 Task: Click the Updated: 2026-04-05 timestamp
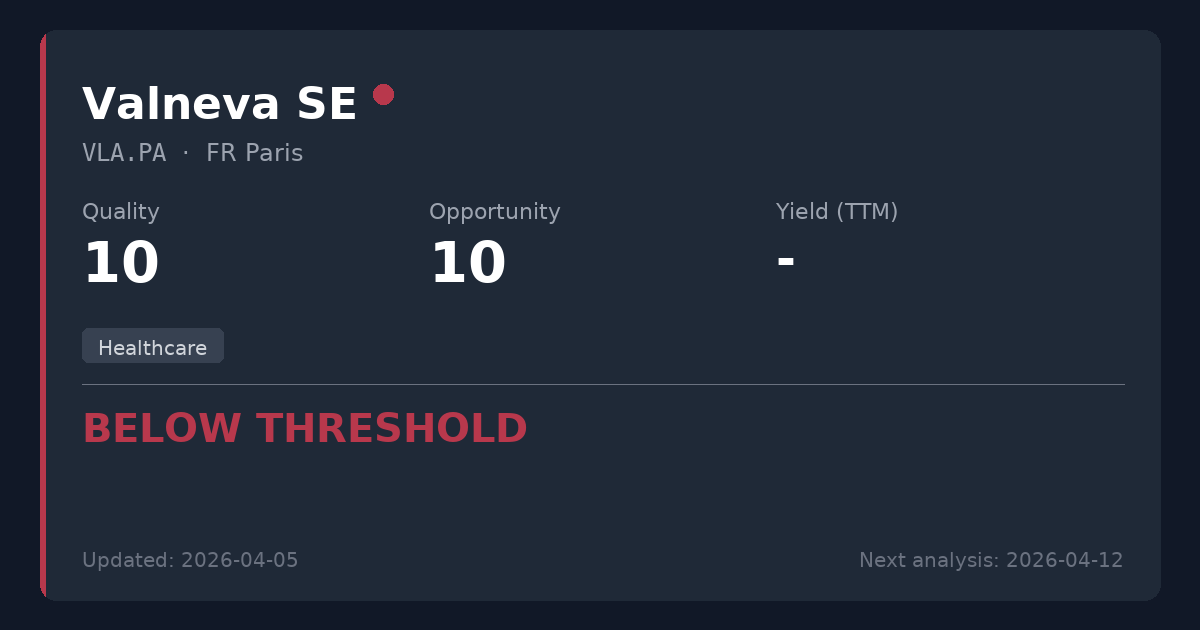click(190, 560)
